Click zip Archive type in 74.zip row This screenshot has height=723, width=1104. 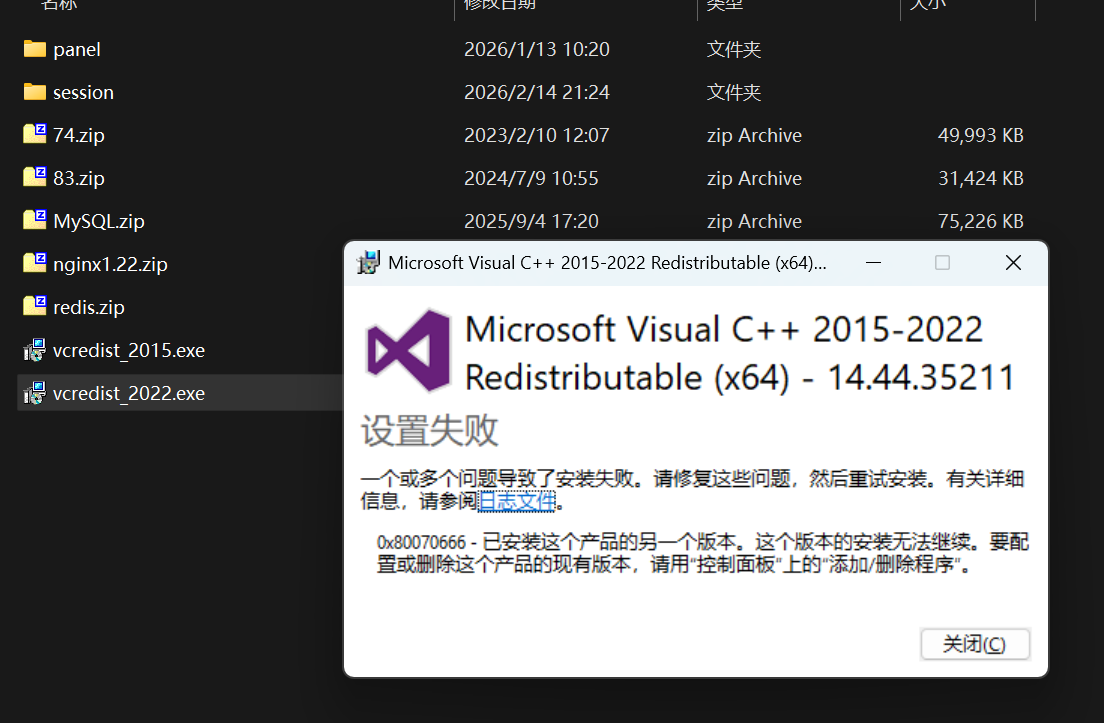(754, 135)
